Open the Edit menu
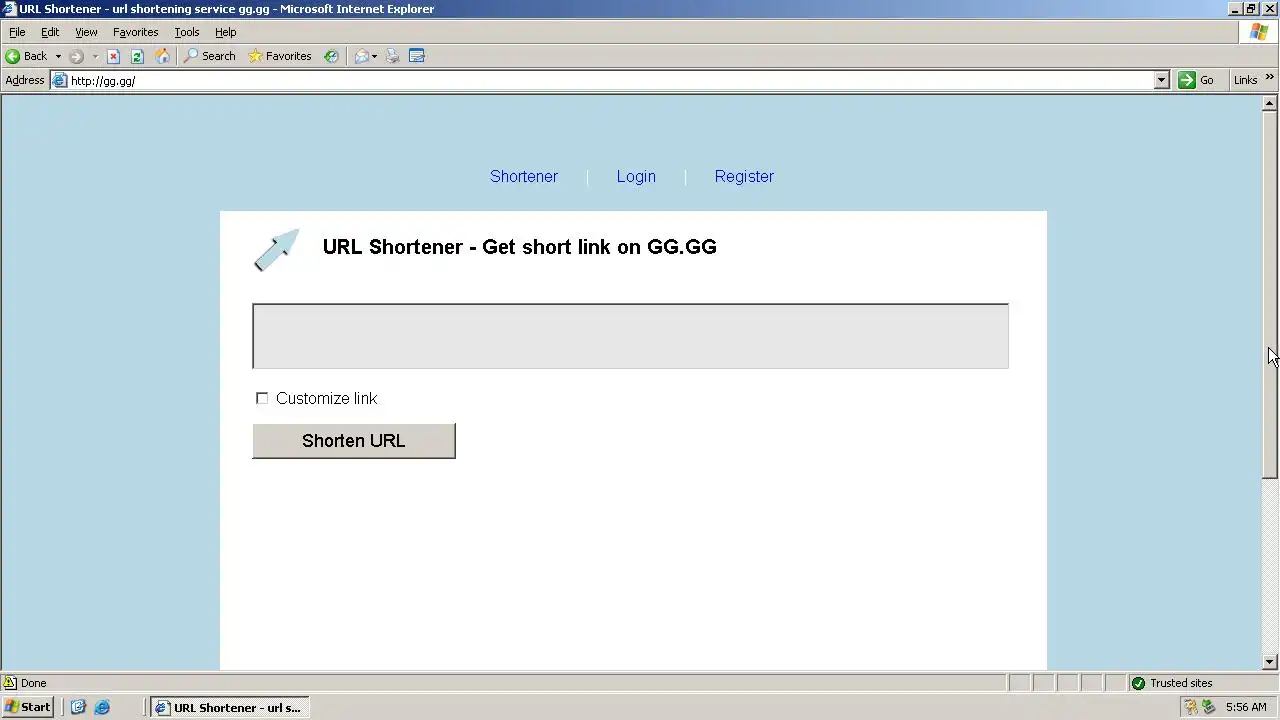 pos(50,32)
